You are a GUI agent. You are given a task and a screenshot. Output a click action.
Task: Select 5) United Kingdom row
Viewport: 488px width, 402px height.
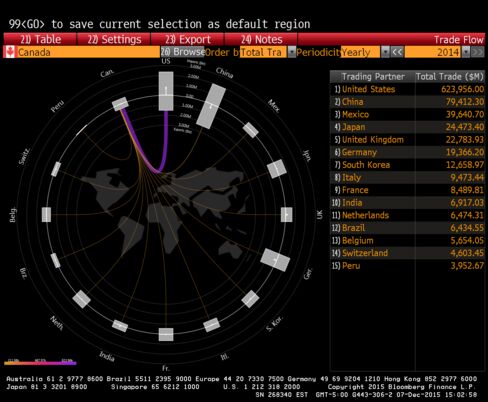click(407, 140)
